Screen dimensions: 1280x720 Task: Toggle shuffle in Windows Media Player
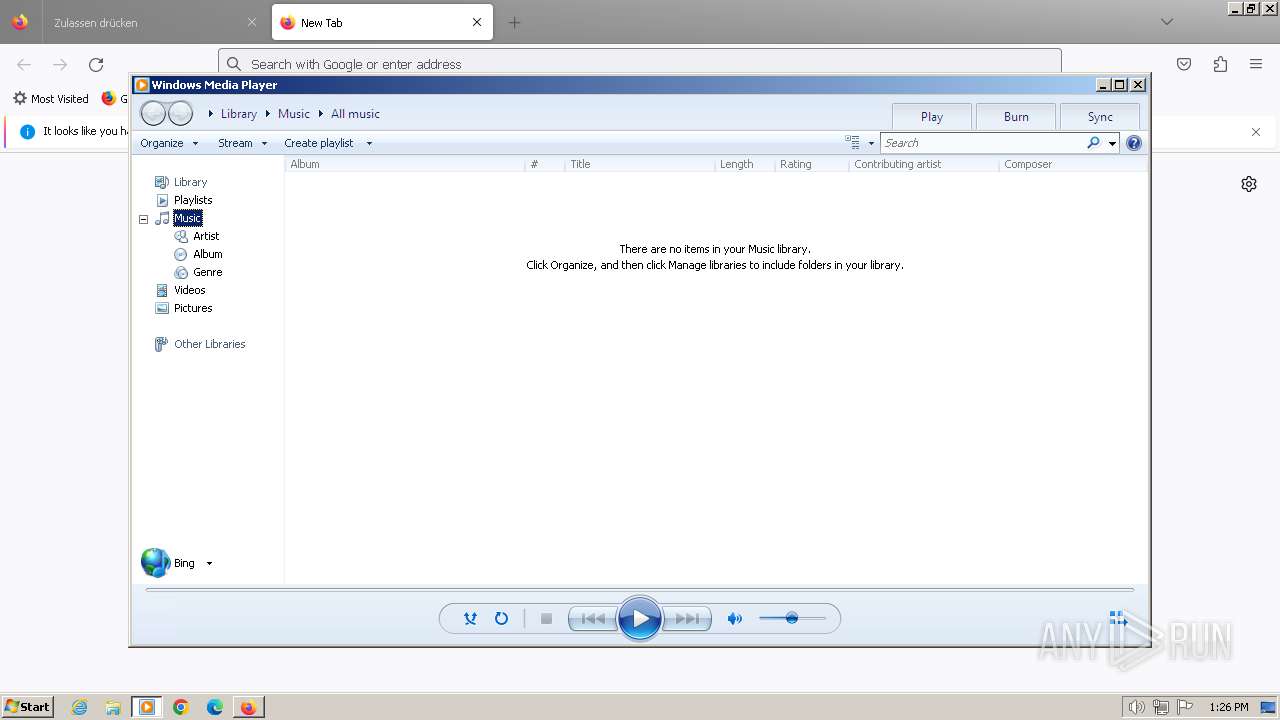coord(470,619)
